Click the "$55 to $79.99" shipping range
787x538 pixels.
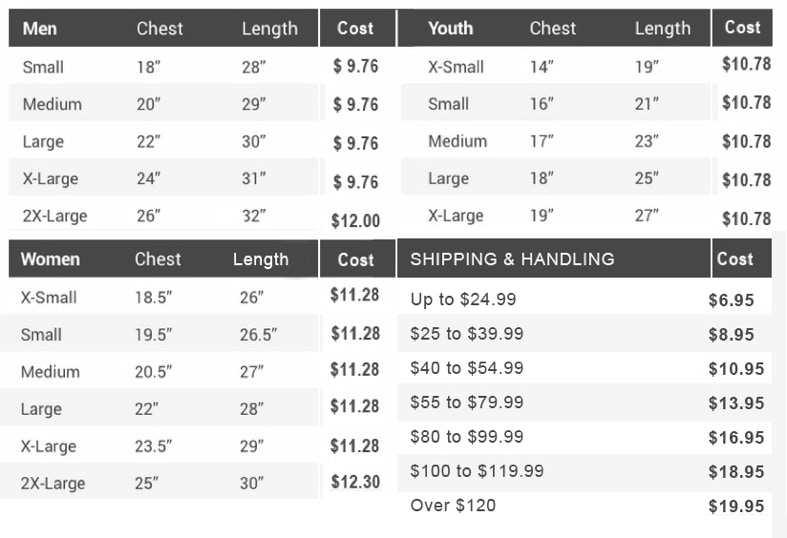click(467, 402)
